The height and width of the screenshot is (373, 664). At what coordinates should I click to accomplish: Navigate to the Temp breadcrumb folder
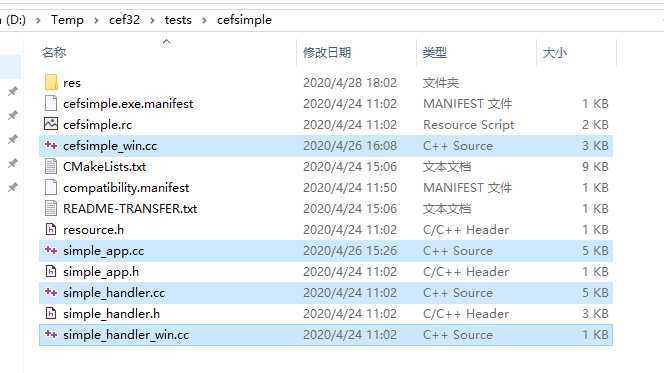click(67, 20)
